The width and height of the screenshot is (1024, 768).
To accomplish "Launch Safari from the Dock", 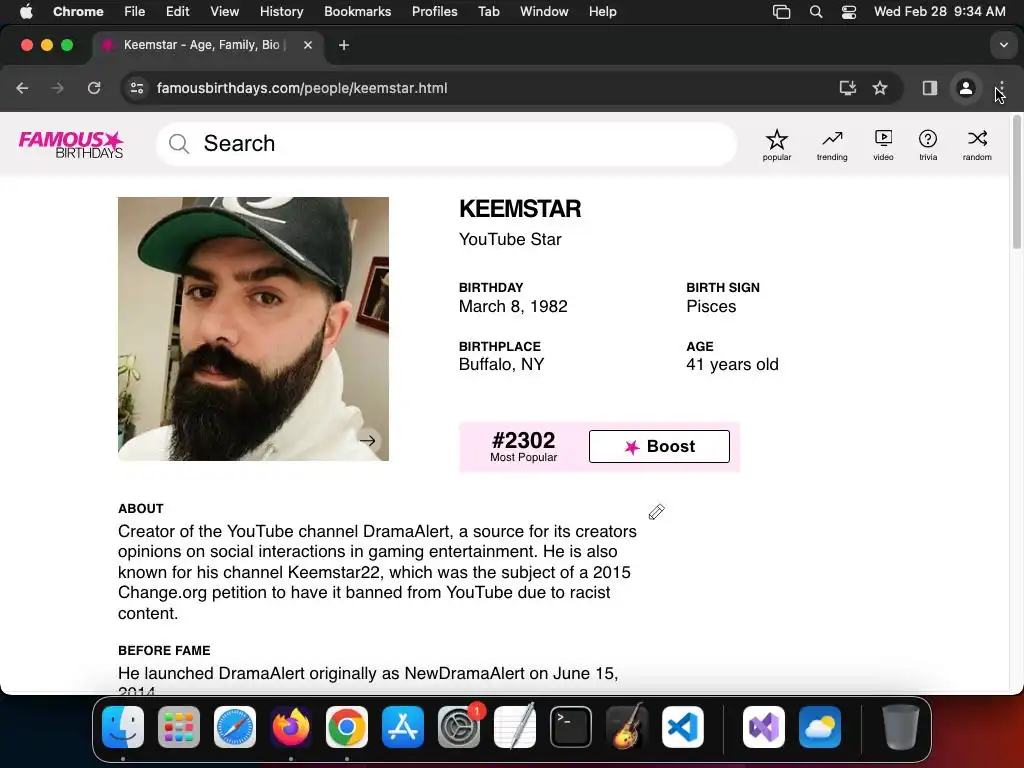I will tap(235, 727).
